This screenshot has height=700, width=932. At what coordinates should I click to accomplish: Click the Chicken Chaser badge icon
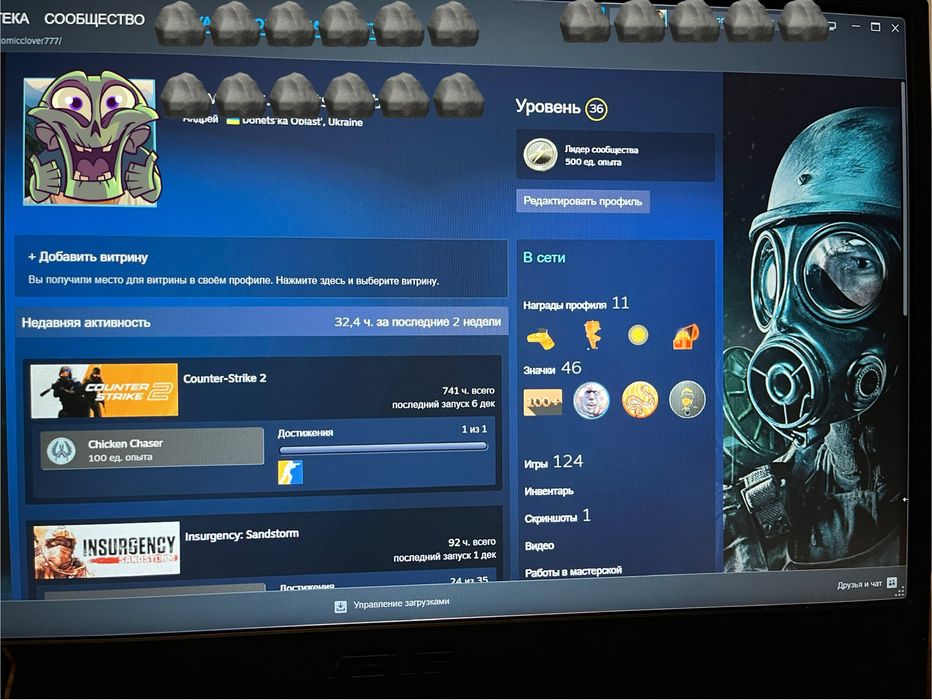pos(61,450)
